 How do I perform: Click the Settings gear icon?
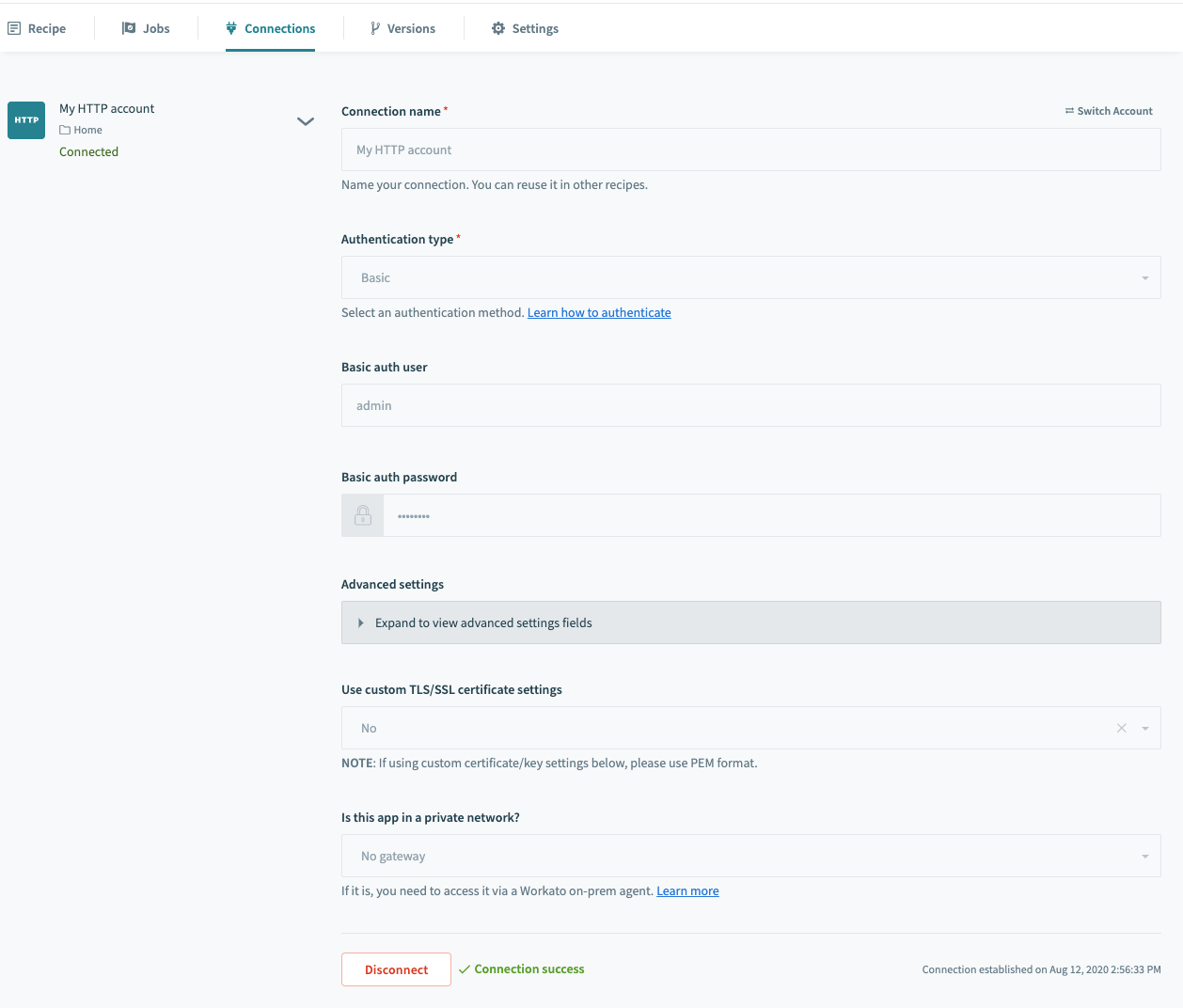(497, 28)
